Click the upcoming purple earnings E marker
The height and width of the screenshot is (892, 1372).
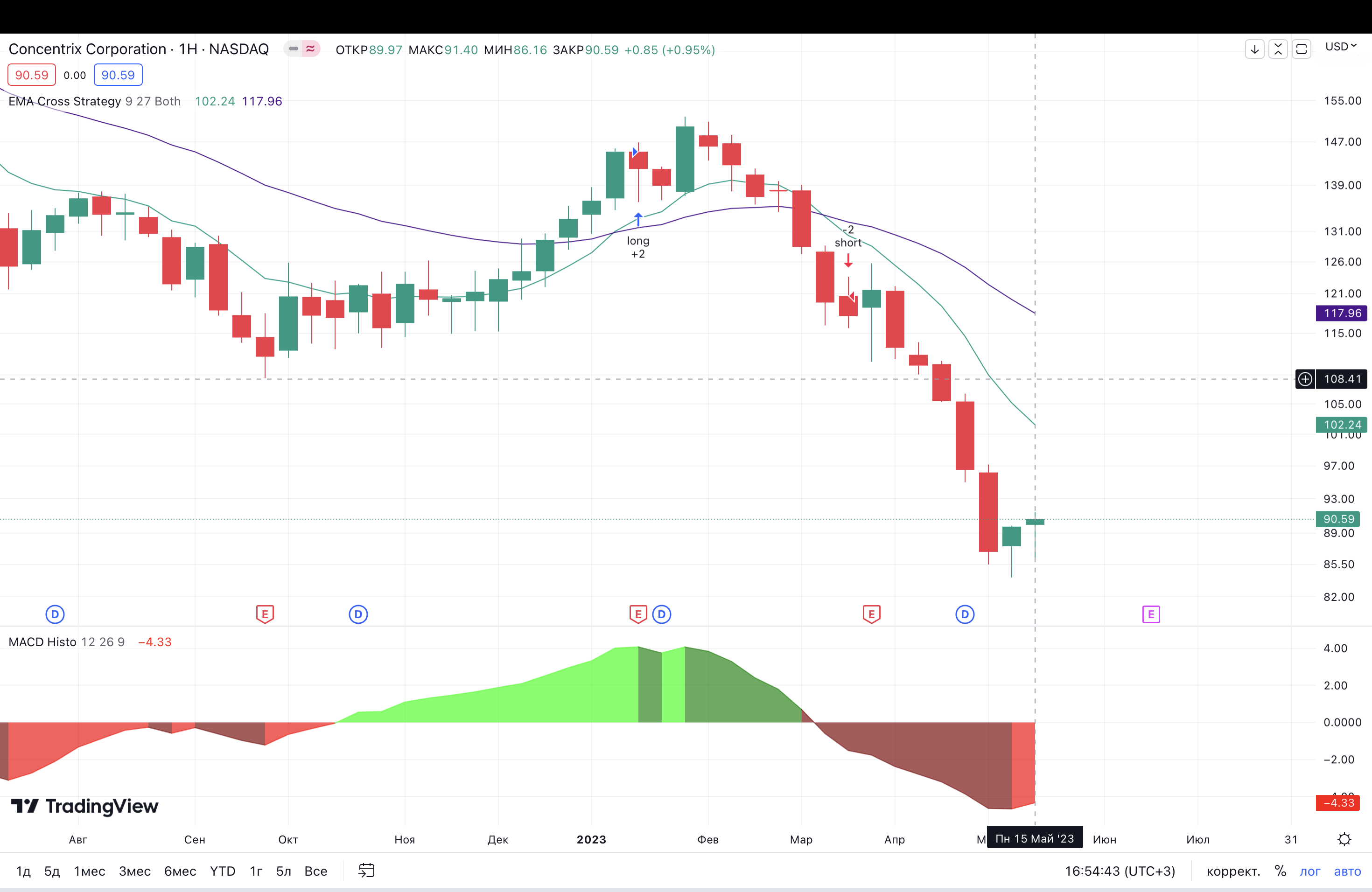pos(1151,614)
